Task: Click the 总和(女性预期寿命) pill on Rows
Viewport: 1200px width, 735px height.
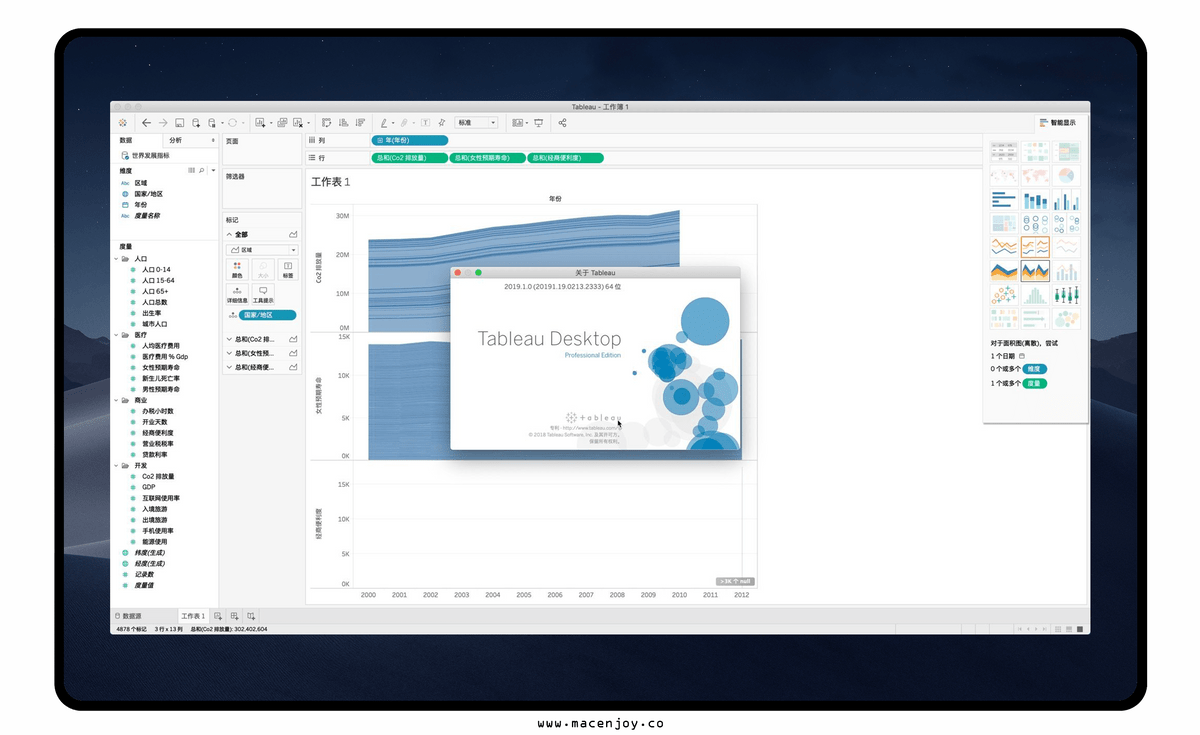Action: tap(488, 158)
